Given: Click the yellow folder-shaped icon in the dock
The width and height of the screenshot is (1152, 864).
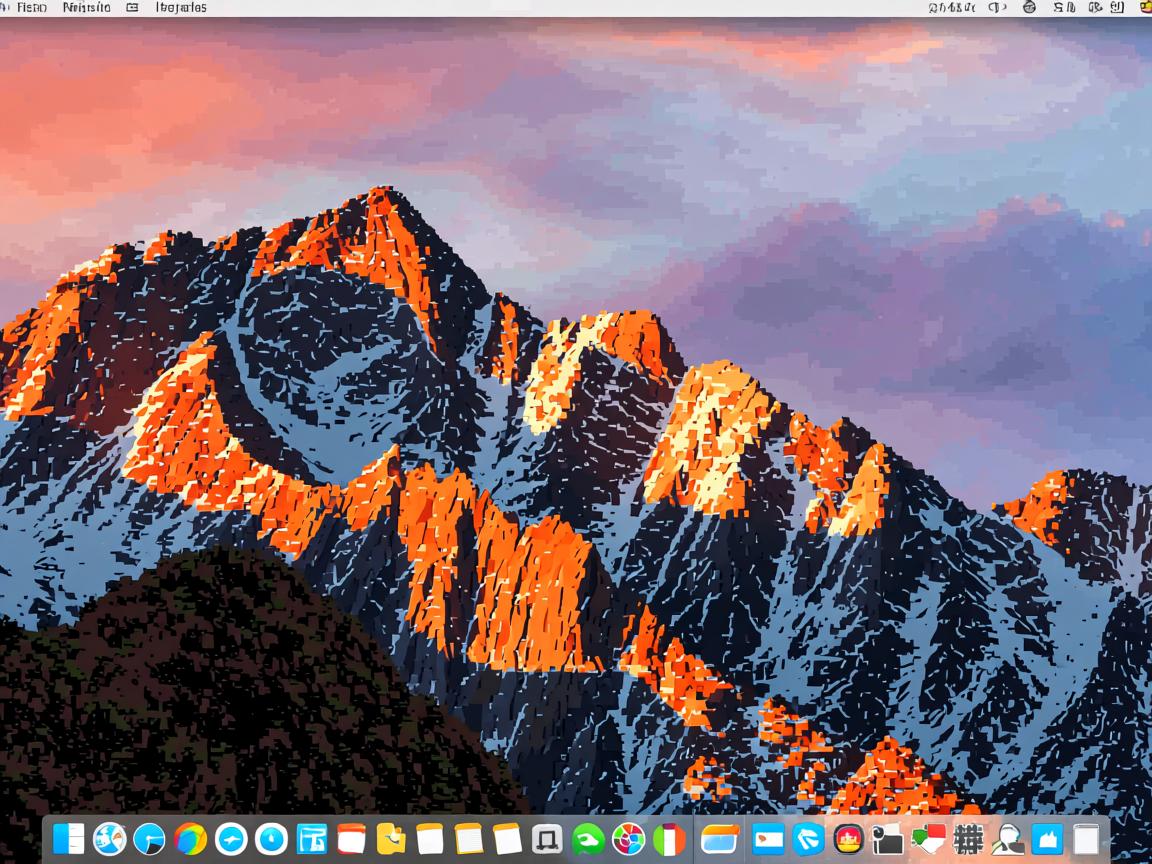Looking at the screenshot, I should 391,839.
